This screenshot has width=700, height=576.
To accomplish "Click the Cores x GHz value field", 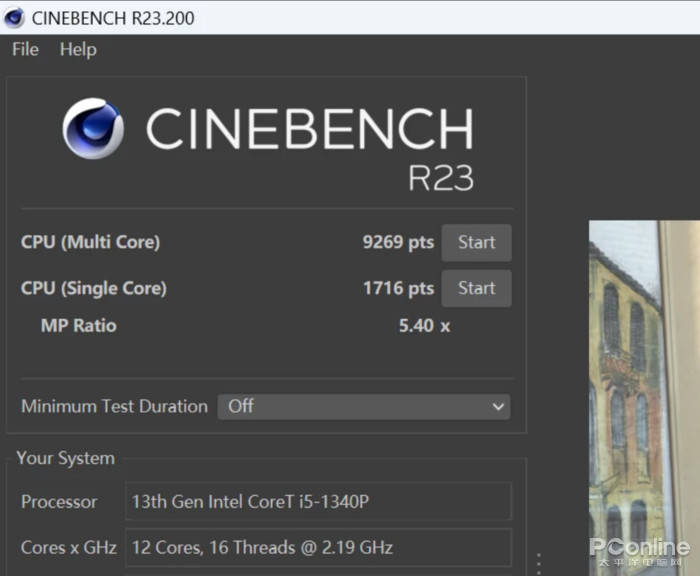I will [x=319, y=547].
